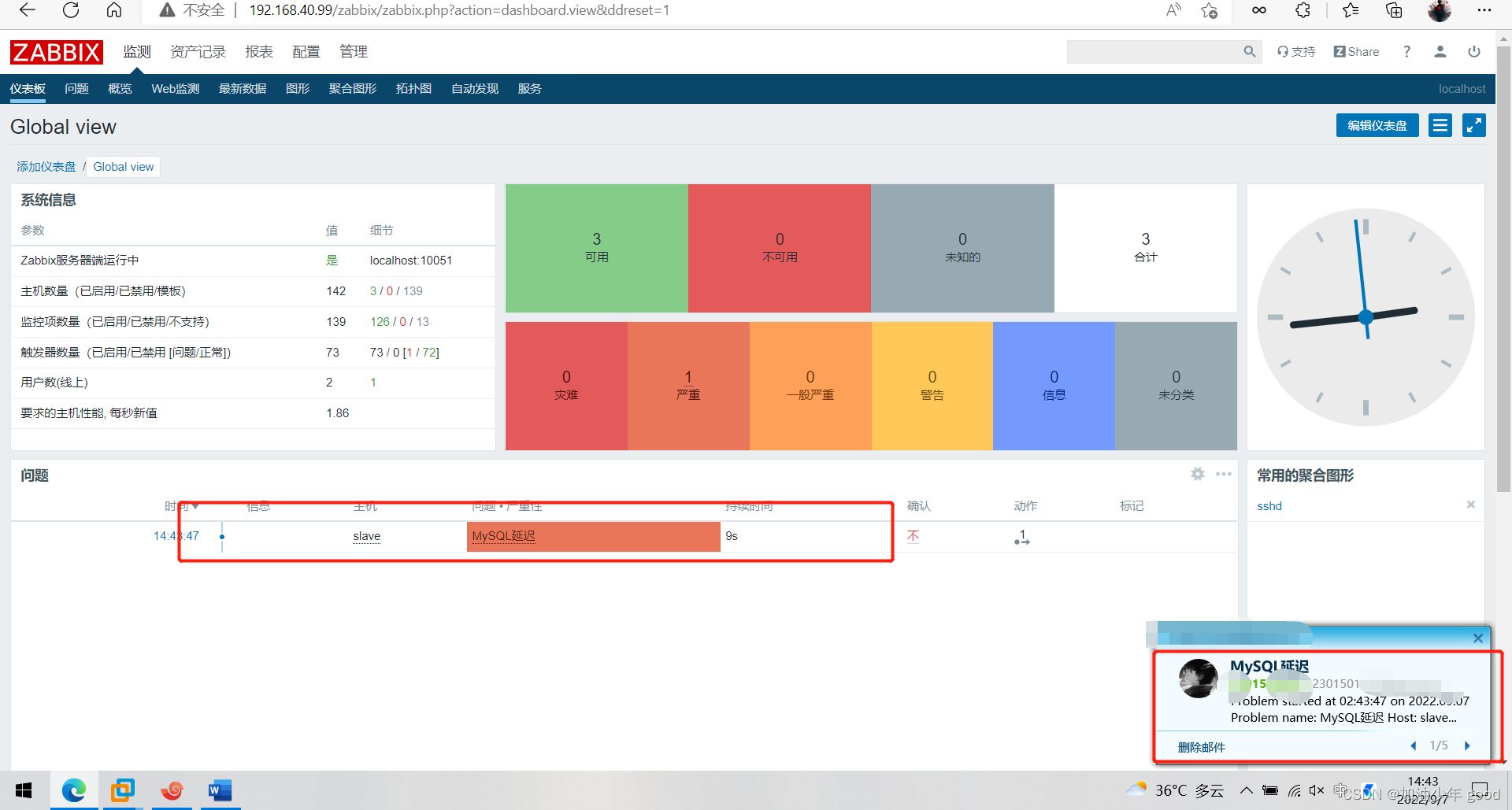
Task: Click the action count icon in problem row
Action: coord(1022,537)
